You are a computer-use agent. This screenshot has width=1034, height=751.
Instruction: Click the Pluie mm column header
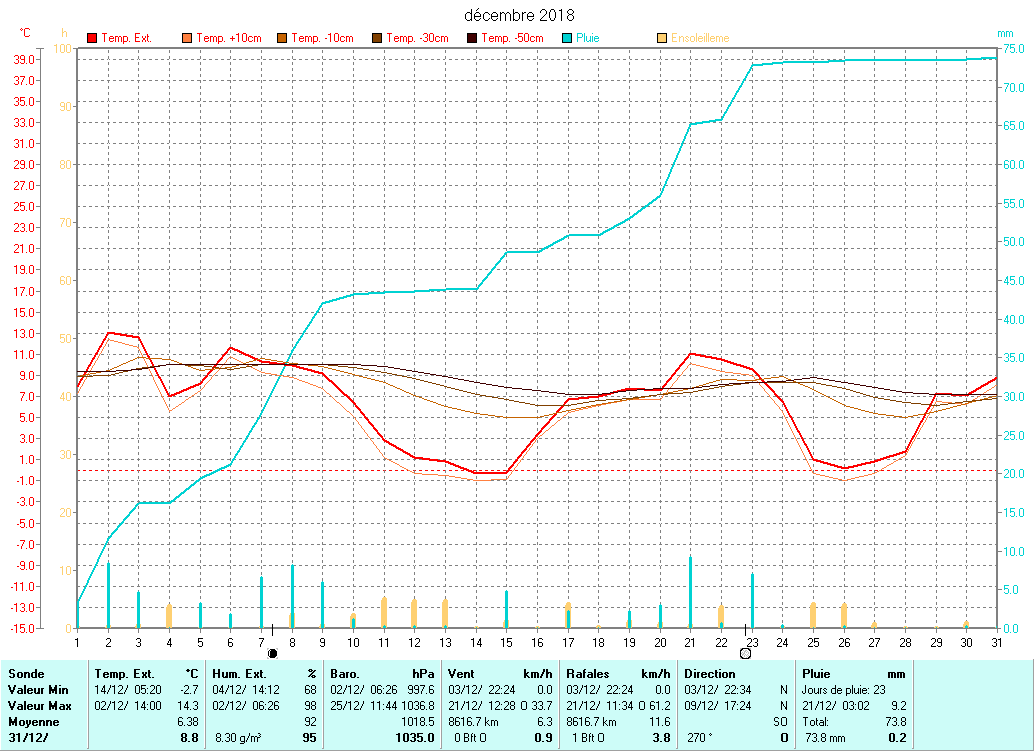coord(853,674)
